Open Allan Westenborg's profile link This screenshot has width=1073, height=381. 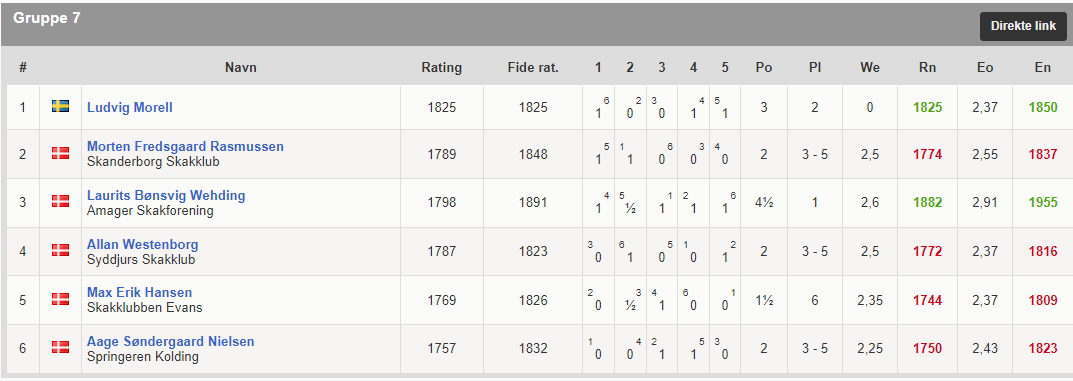pos(142,244)
